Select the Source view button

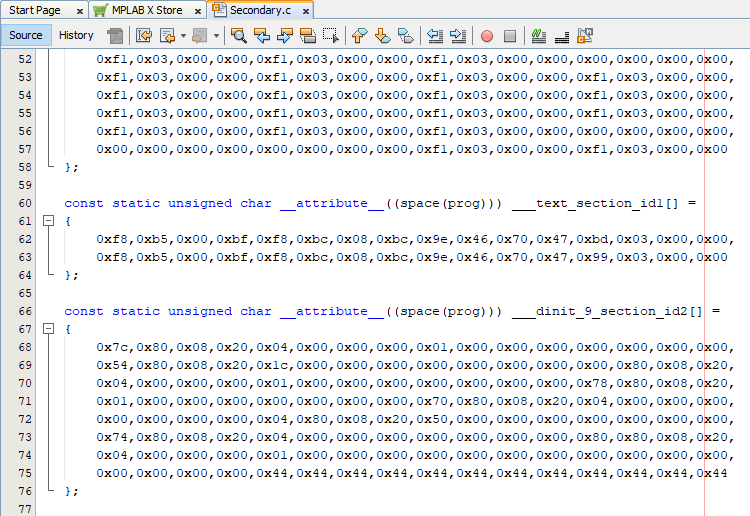point(26,35)
